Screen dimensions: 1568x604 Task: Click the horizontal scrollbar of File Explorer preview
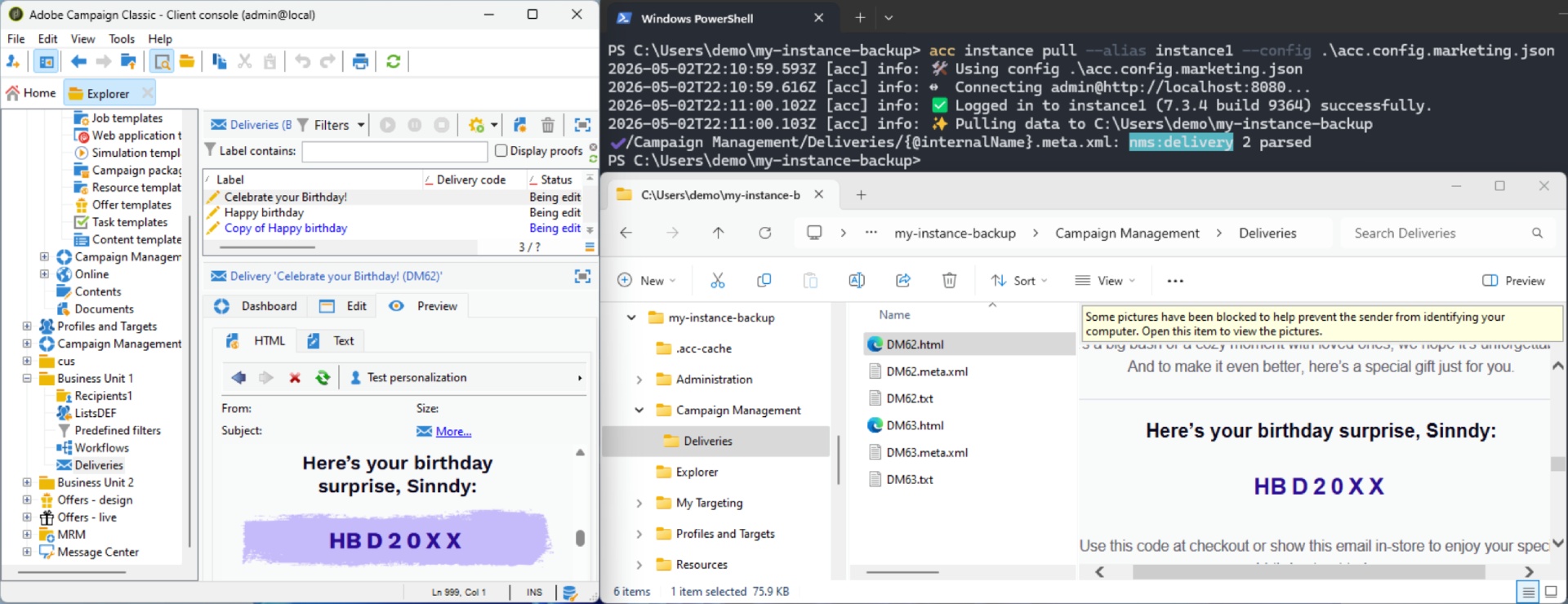(1308, 572)
